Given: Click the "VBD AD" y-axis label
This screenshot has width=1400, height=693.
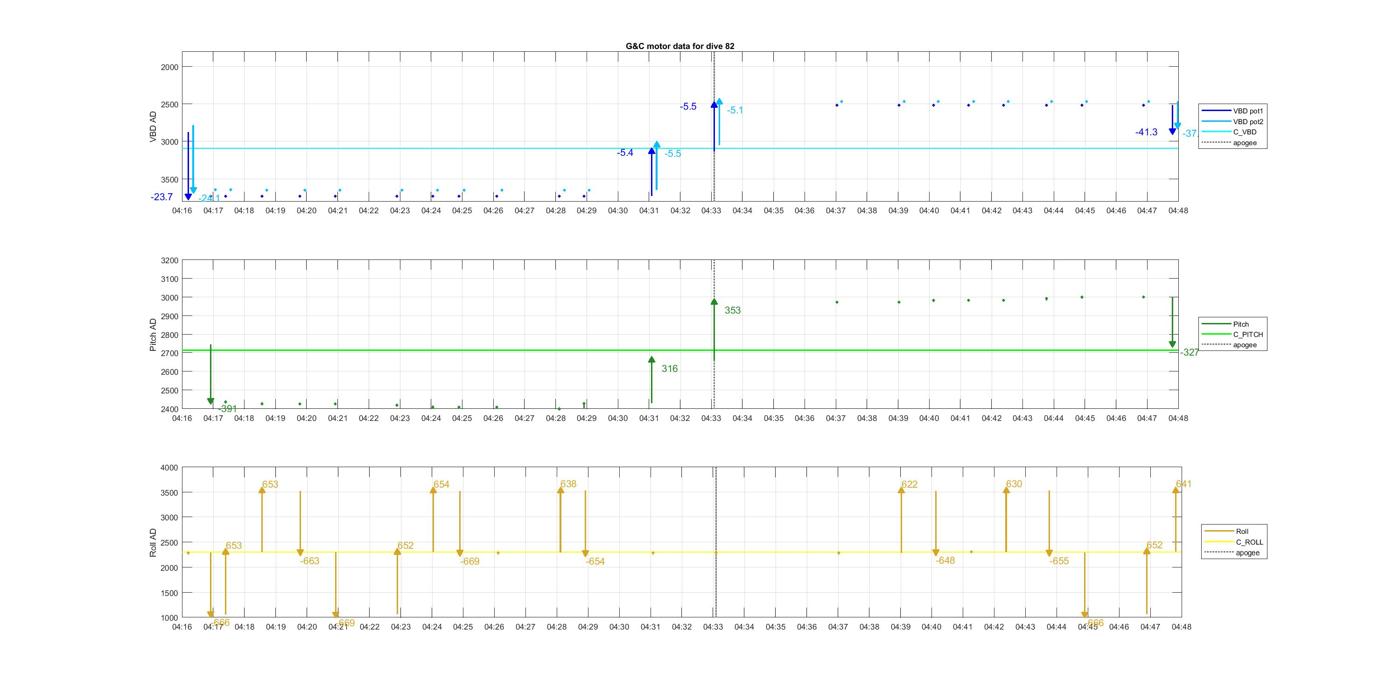Looking at the screenshot, I should point(154,127).
